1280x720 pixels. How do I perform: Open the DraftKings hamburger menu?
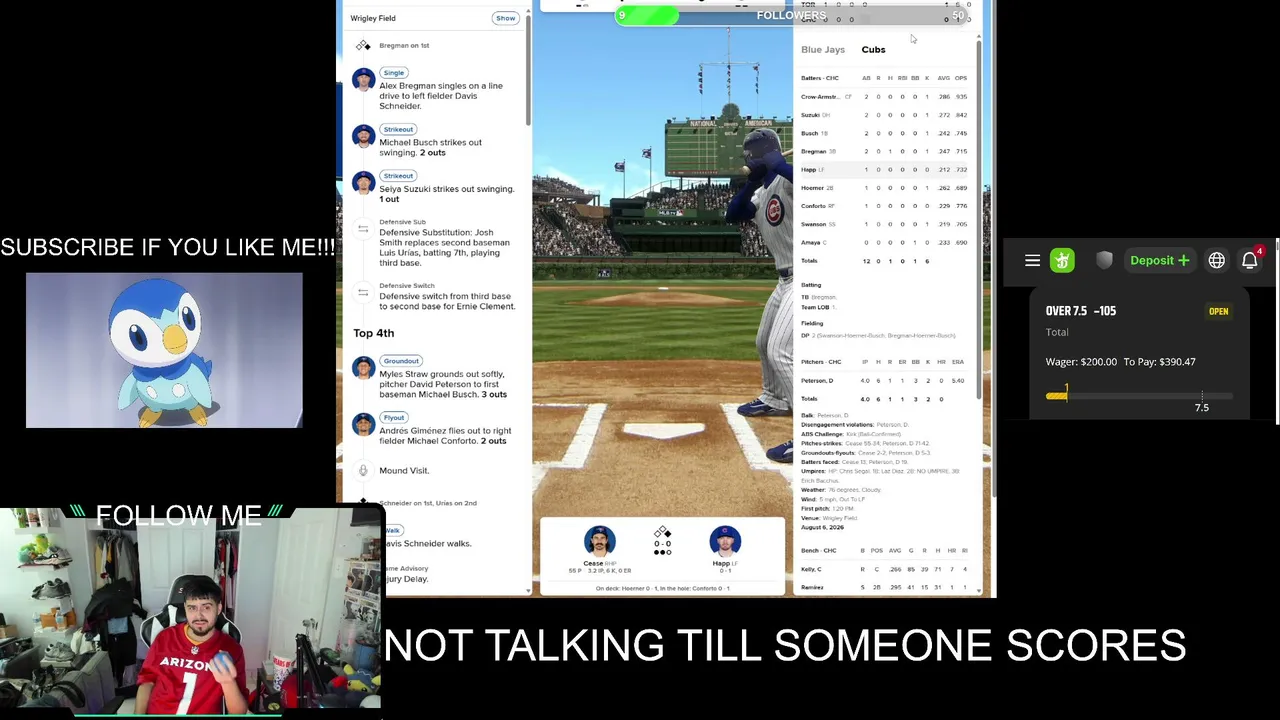pos(1032,261)
